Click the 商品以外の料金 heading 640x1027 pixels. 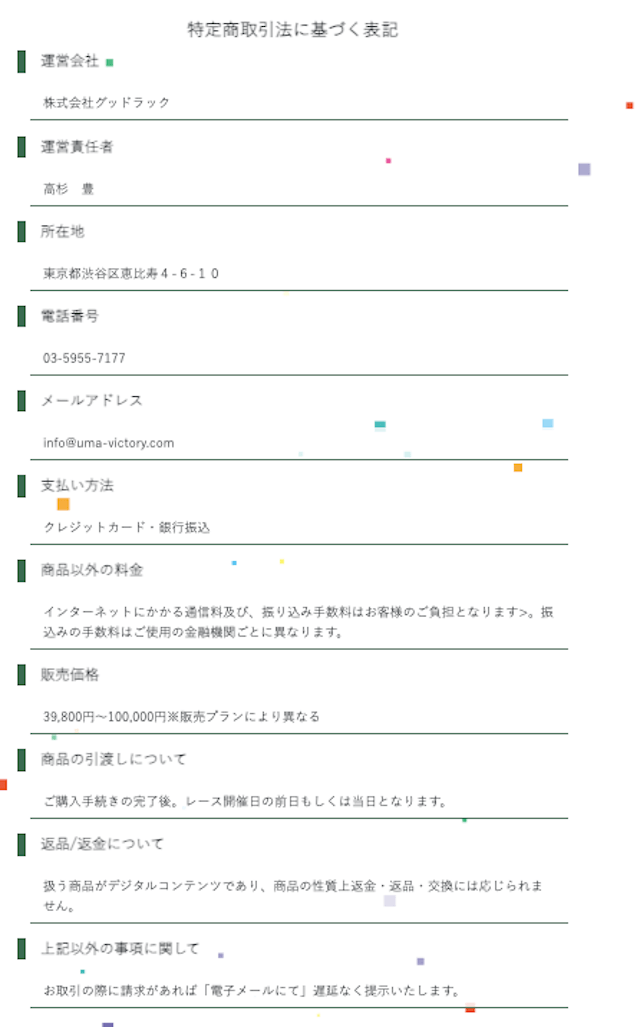coord(92,570)
